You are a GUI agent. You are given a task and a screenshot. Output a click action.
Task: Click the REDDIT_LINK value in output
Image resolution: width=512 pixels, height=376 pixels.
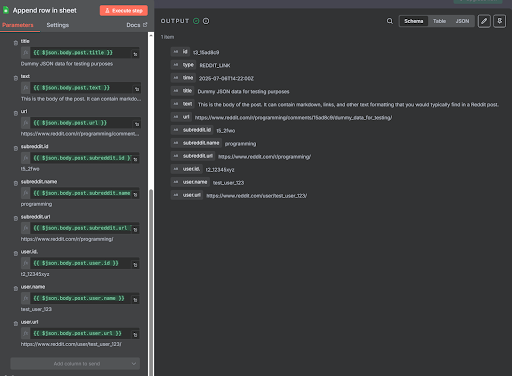coord(215,65)
